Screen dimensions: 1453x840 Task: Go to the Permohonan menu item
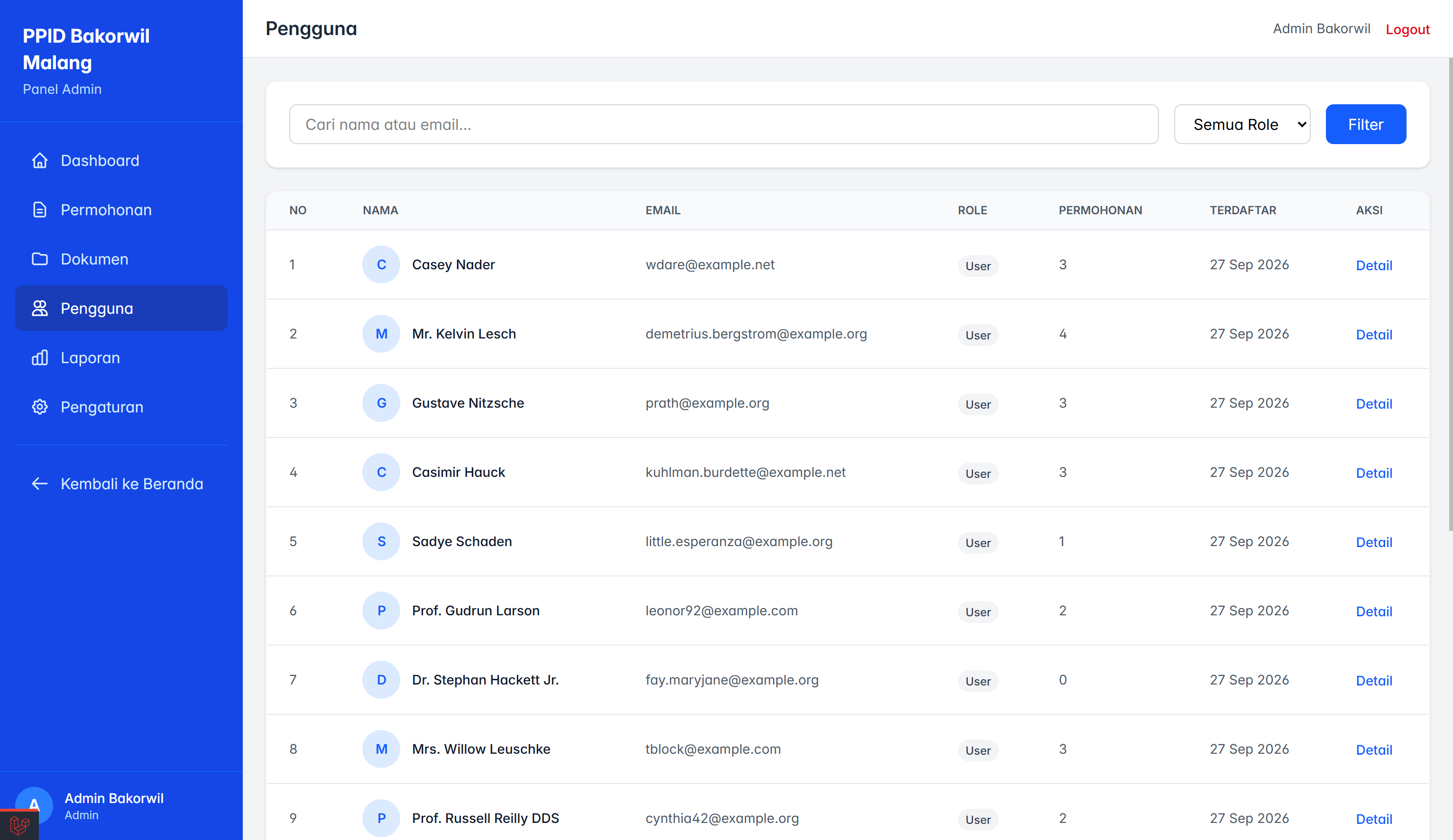pyautogui.click(x=121, y=210)
